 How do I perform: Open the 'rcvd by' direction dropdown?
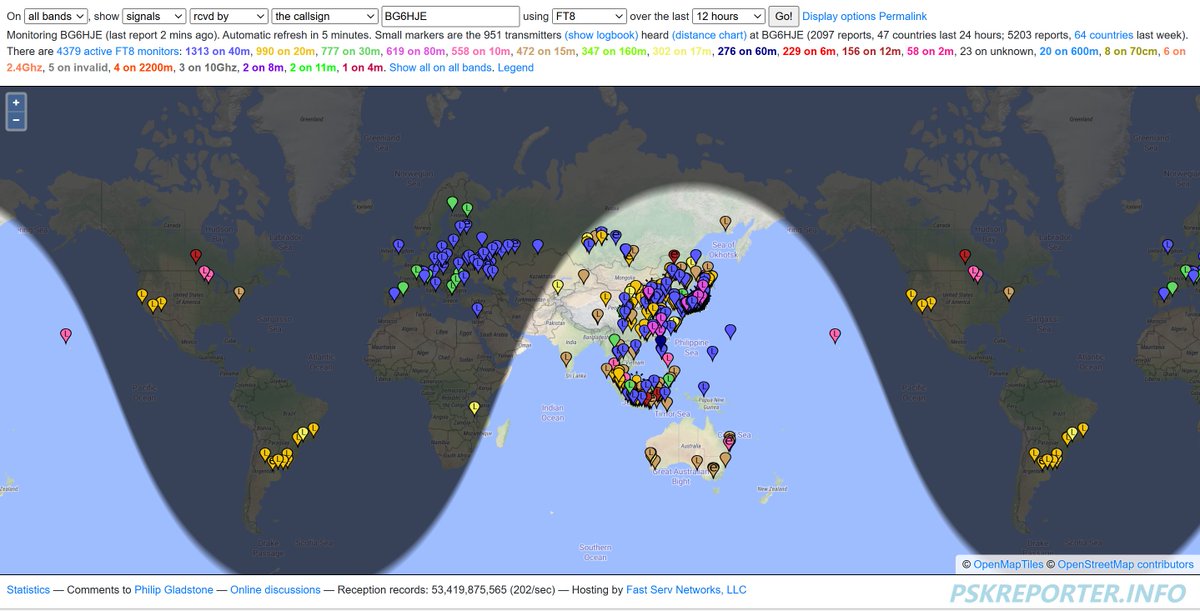229,17
